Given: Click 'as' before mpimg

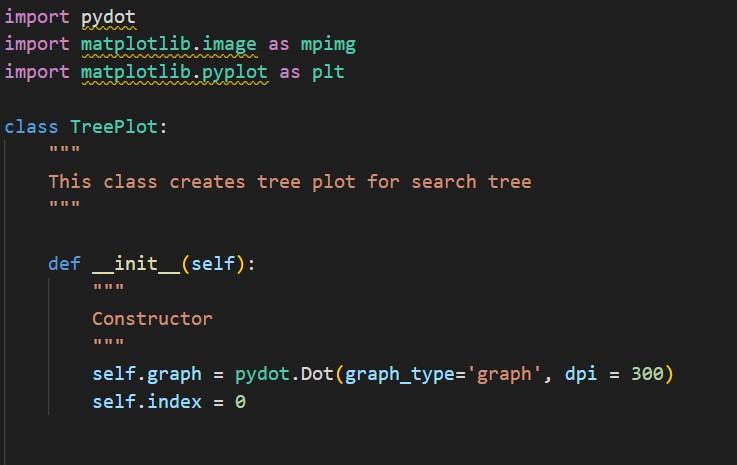Looking at the screenshot, I should pyautogui.click(x=279, y=45).
